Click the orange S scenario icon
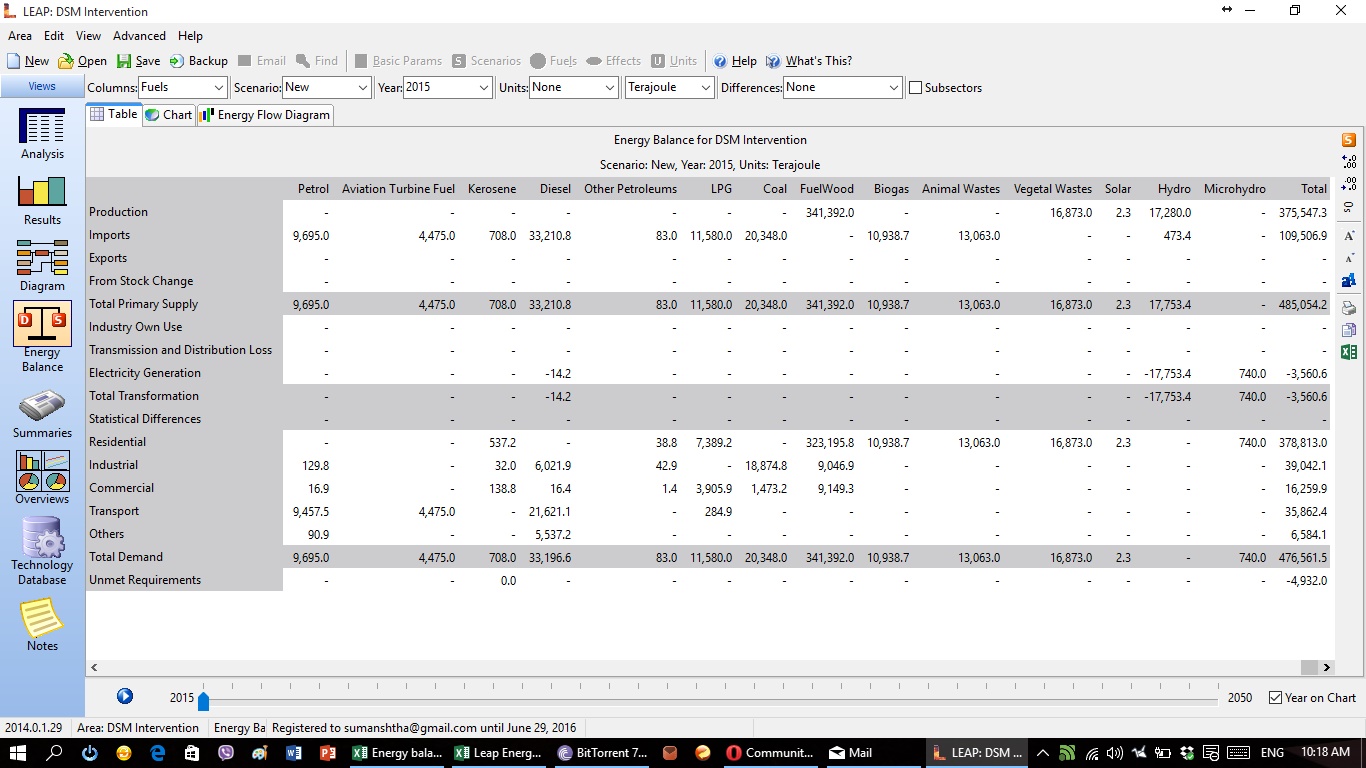1366x768 pixels. pyautogui.click(x=1349, y=140)
